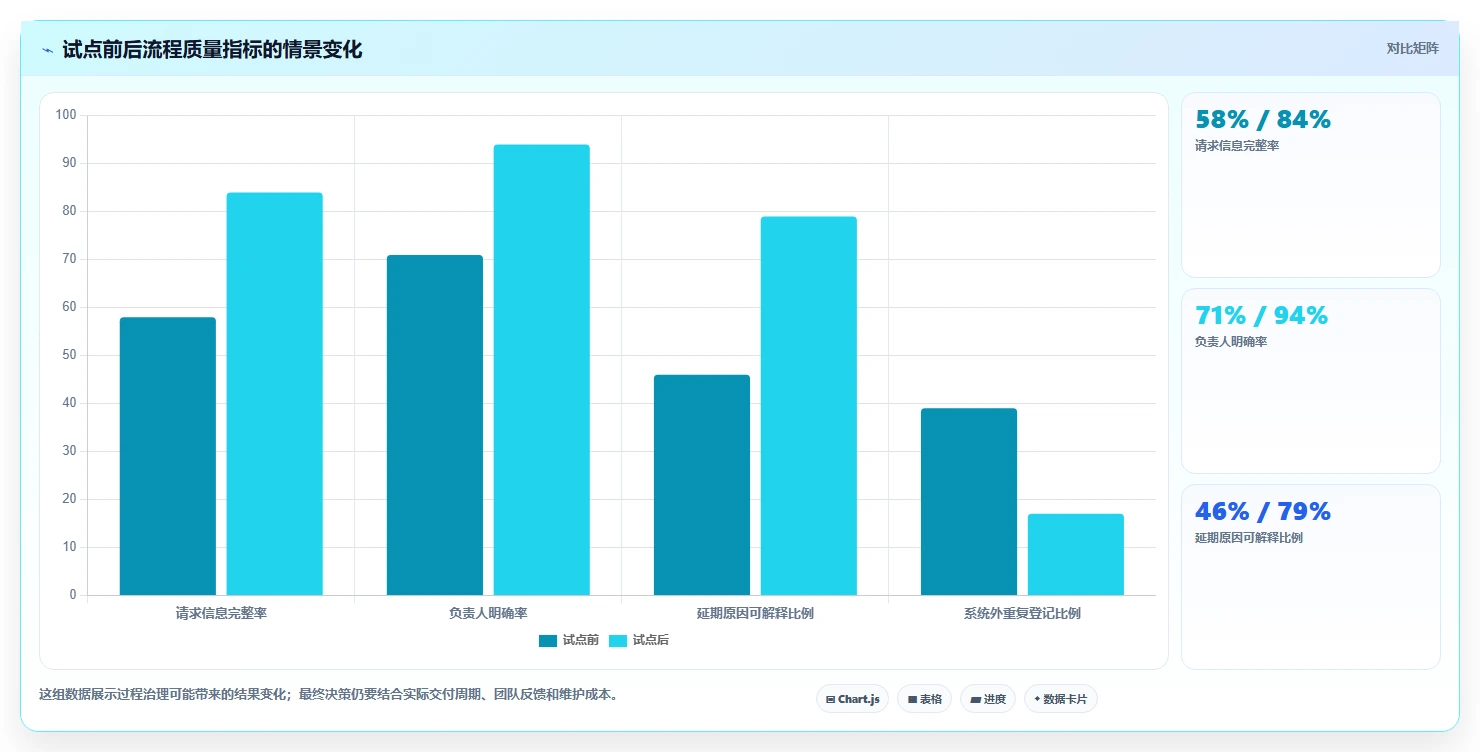The width and height of the screenshot is (1480, 752).
Task: Click the 试点后 bar for 请求信息完整率
Action: click(x=275, y=394)
